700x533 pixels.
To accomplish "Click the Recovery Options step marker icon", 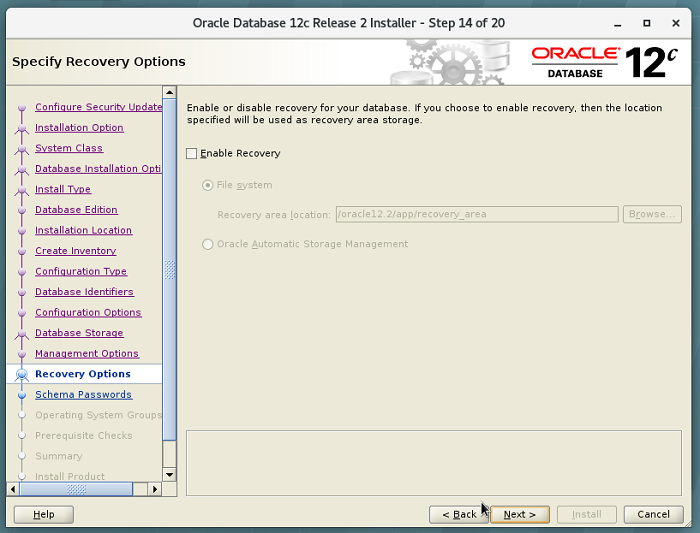I will pos(22,374).
